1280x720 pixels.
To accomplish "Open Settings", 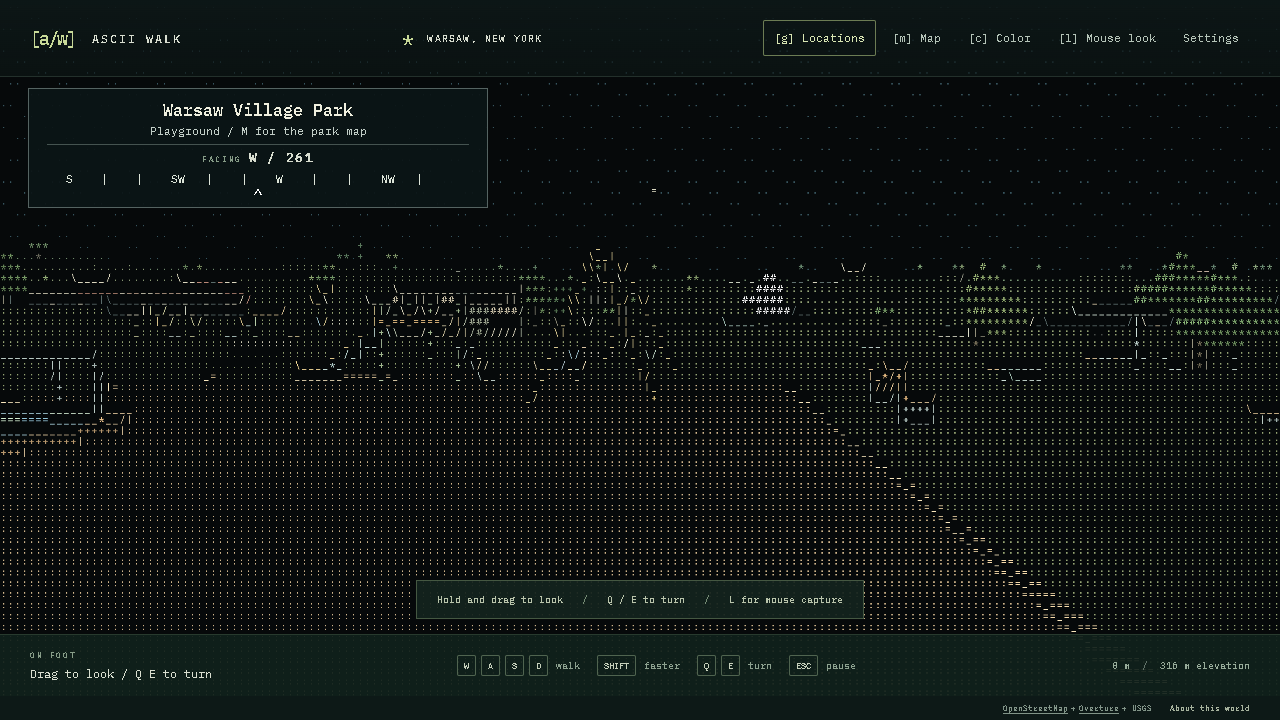I will click(x=1210, y=38).
